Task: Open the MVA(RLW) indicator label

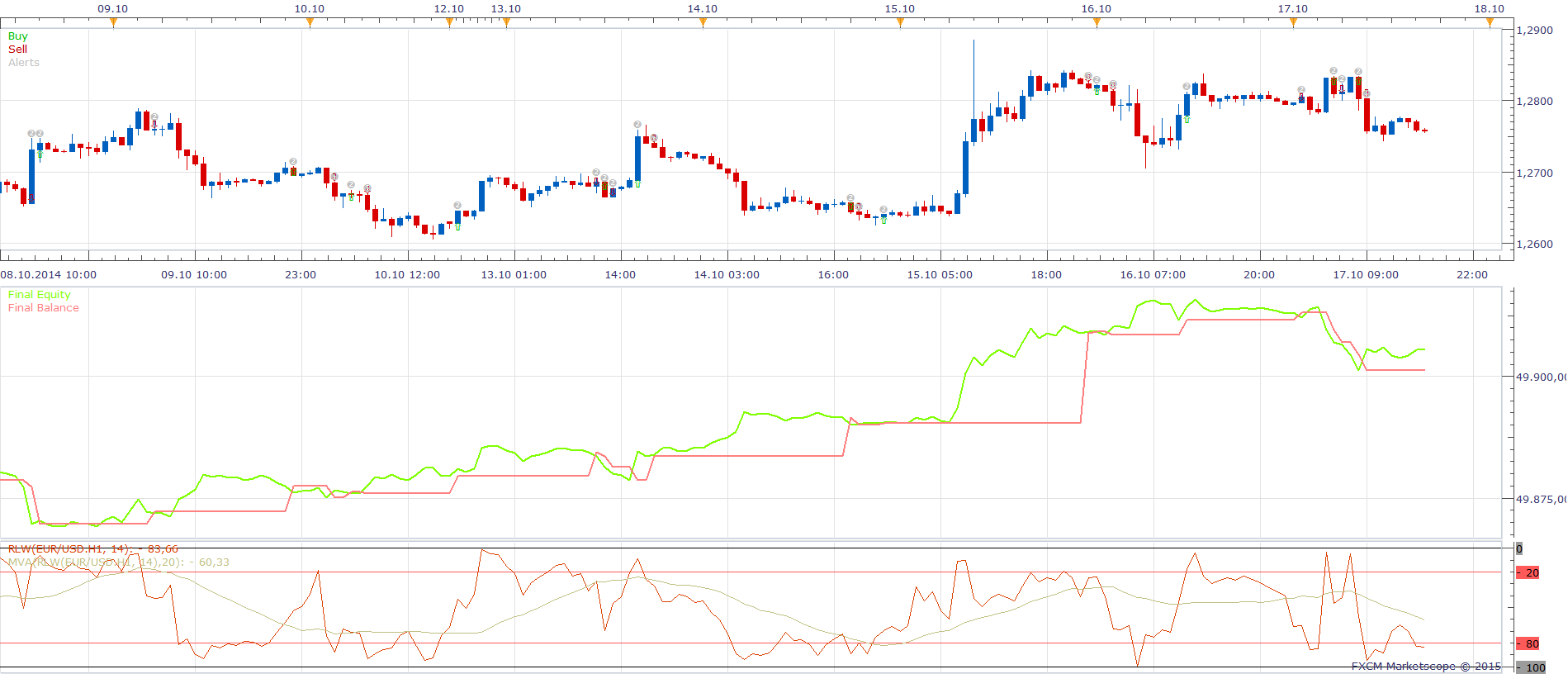Action: 119,562
